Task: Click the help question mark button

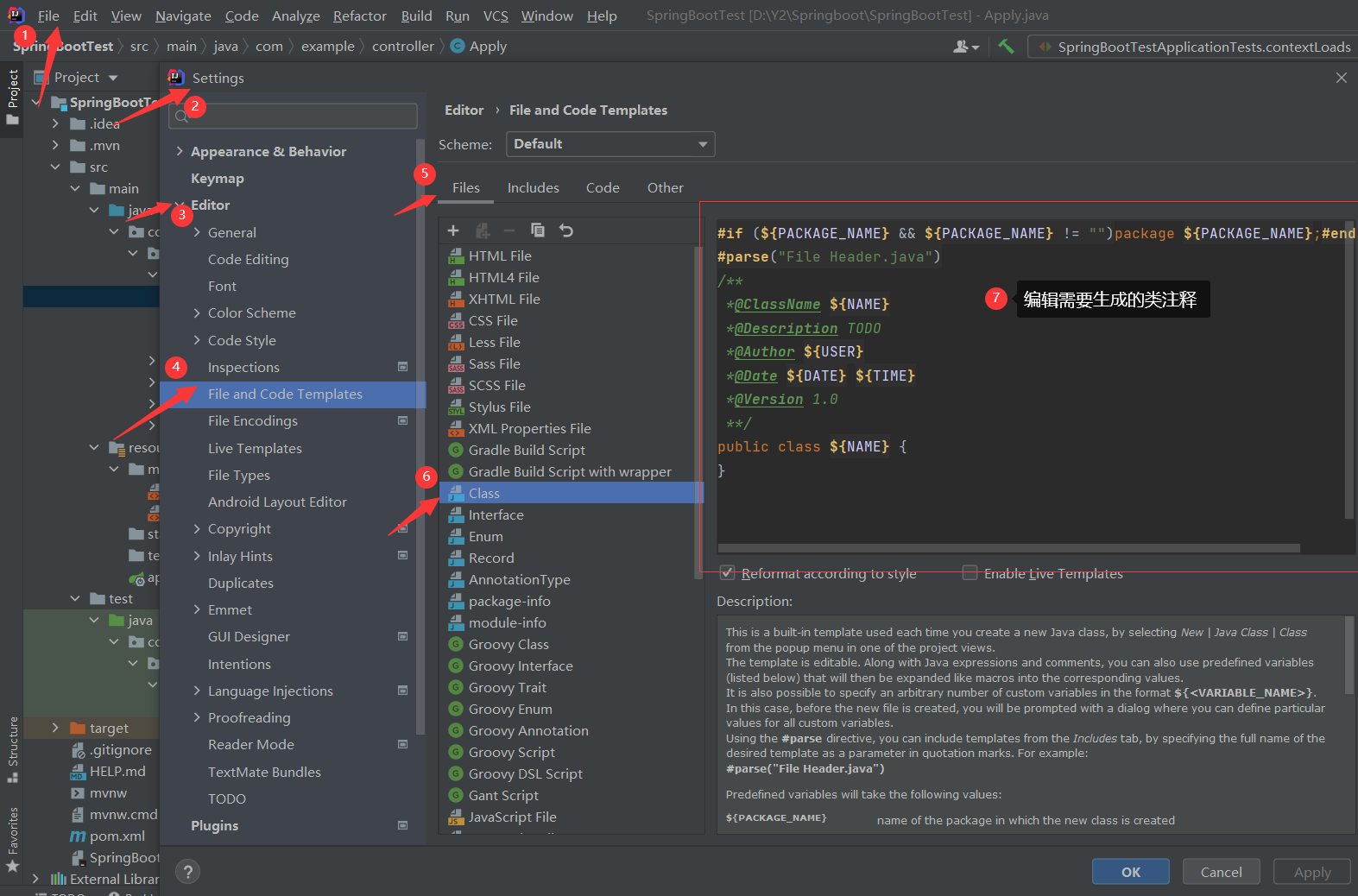Action: point(187,872)
